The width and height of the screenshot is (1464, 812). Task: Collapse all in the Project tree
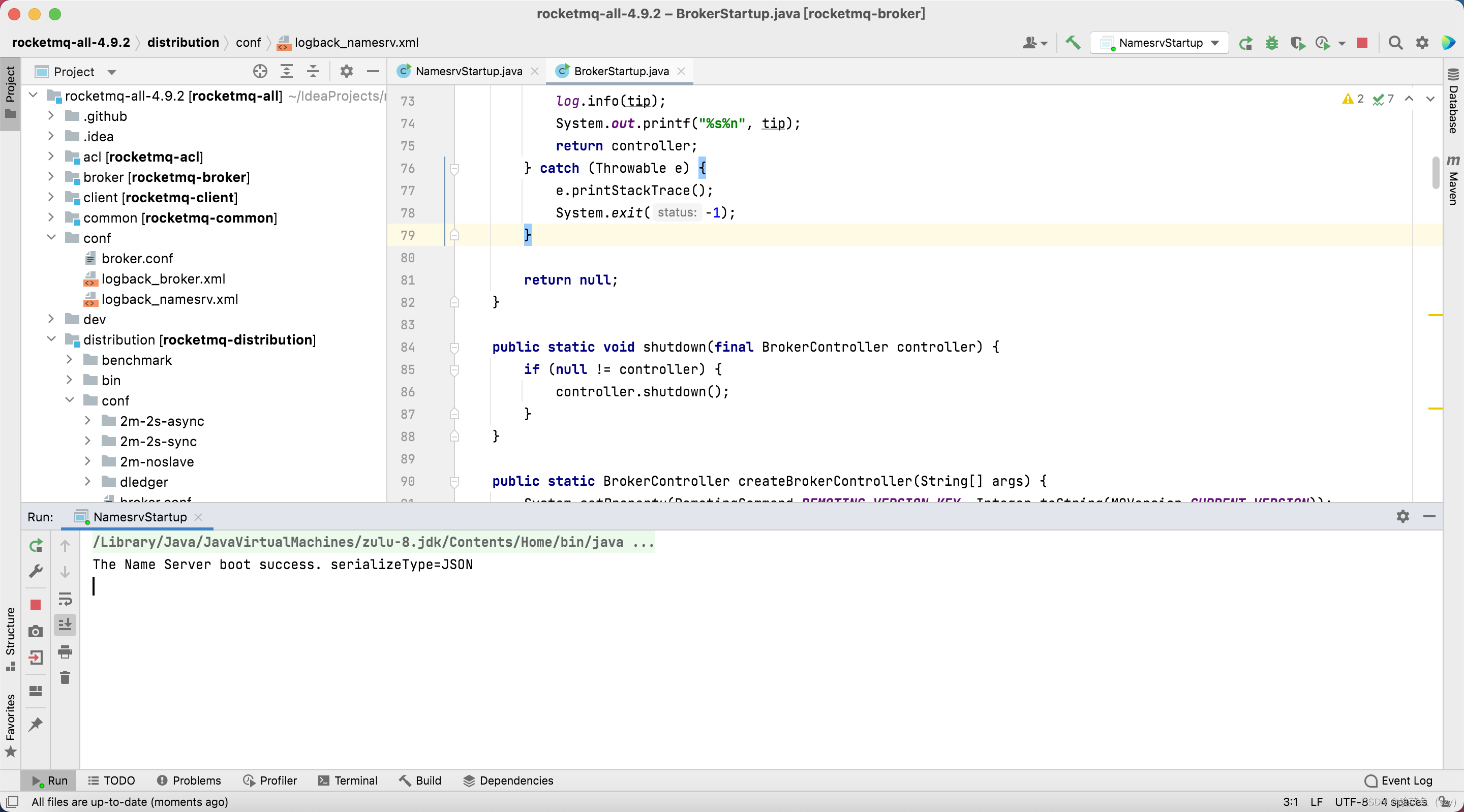point(313,72)
